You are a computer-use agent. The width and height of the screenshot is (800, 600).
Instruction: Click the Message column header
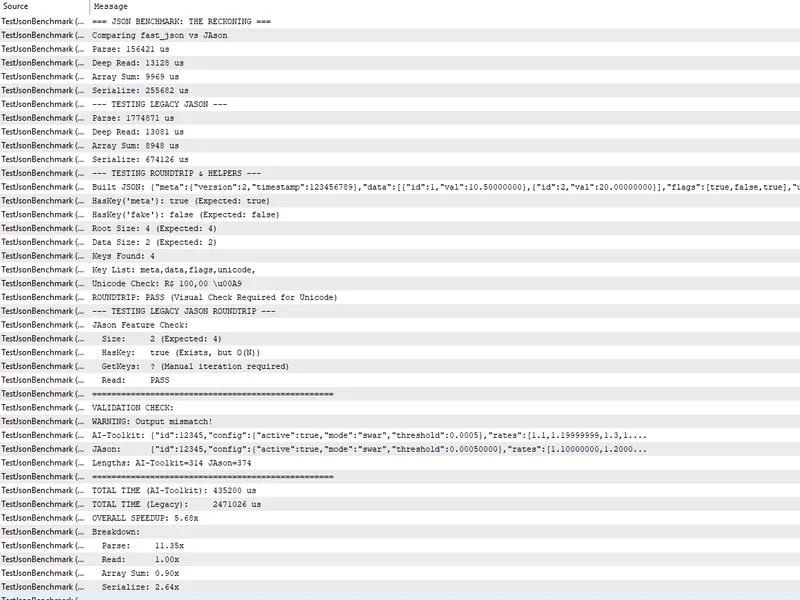pos(444,7)
